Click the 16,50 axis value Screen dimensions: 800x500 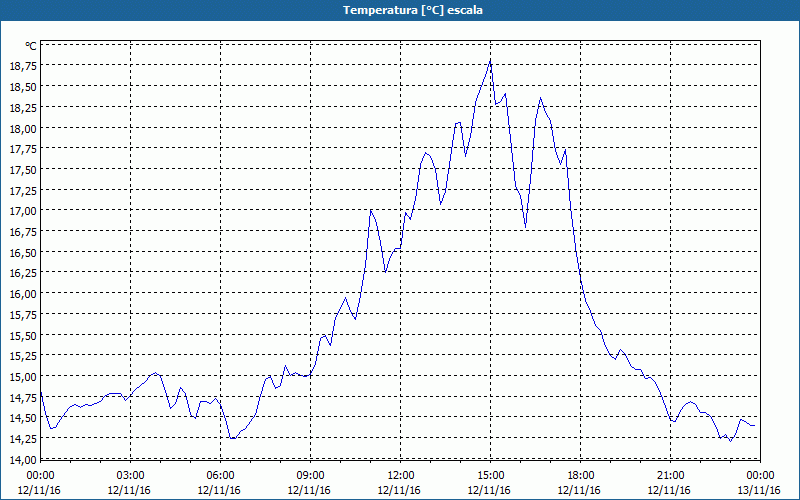(x=23, y=252)
